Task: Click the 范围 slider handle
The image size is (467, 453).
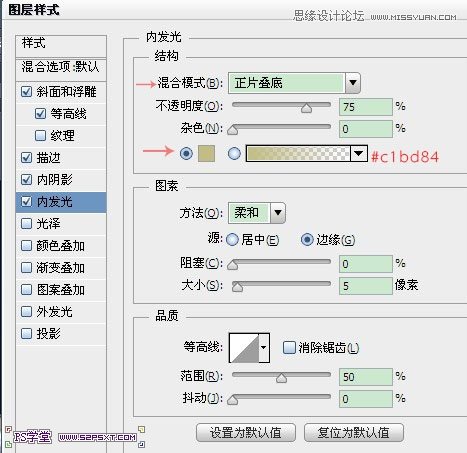Action: [x=281, y=378]
